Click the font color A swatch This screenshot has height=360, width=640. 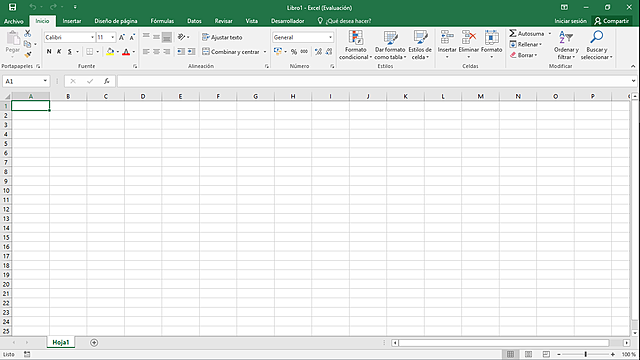(x=126, y=51)
